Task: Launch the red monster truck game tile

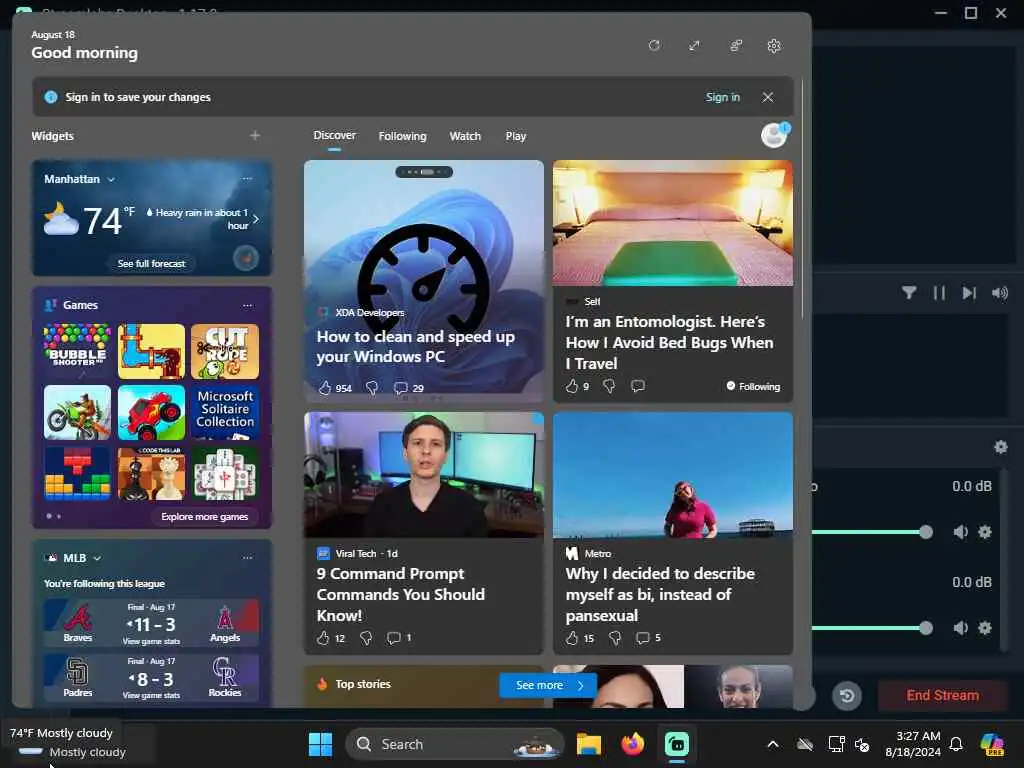Action: 151,412
